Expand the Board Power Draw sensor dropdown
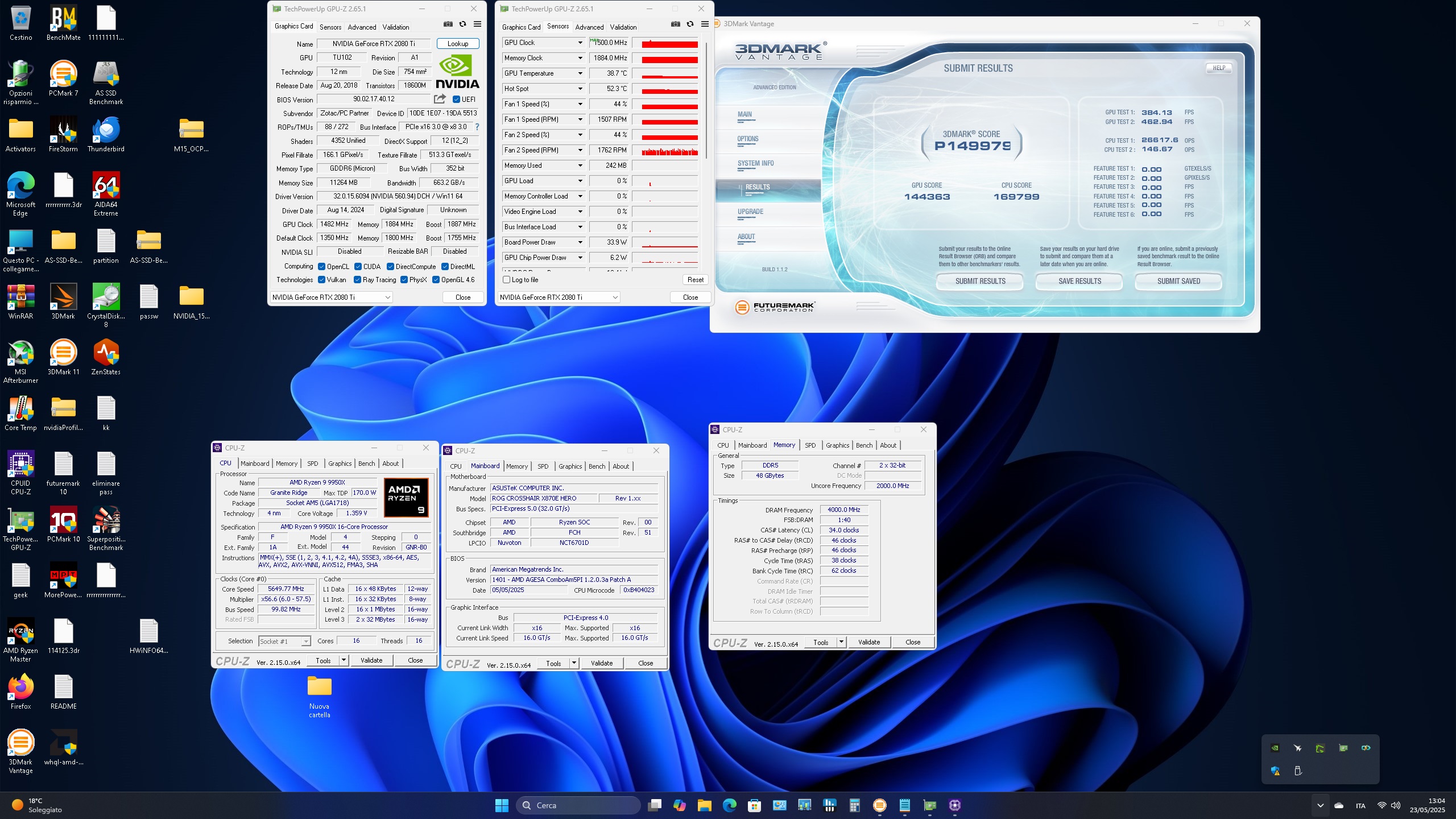The height and width of the screenshot is (819, 1456). (580, 242)
